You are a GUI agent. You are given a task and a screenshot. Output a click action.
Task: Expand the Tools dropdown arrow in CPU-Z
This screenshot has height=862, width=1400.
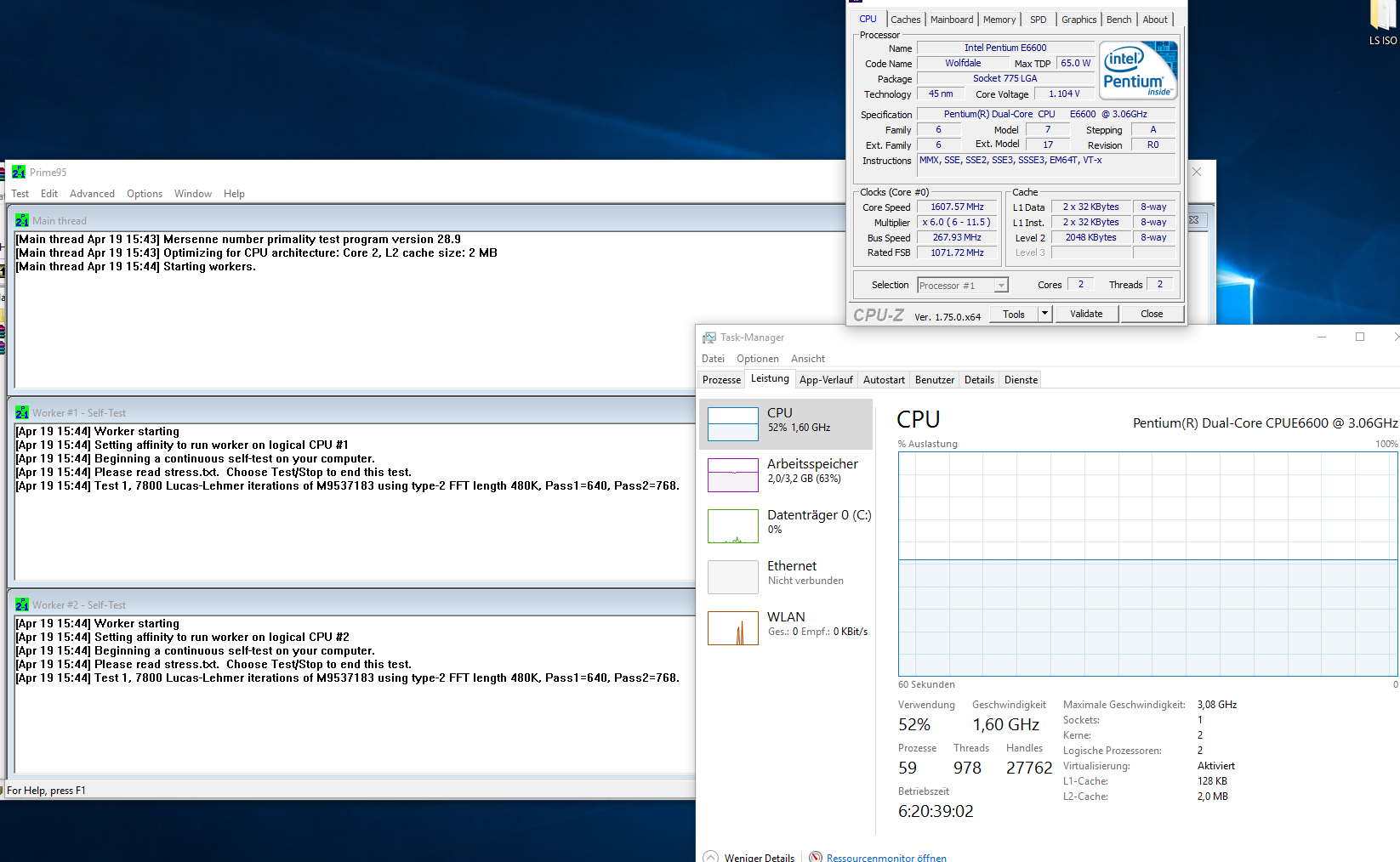[1044, 314]
